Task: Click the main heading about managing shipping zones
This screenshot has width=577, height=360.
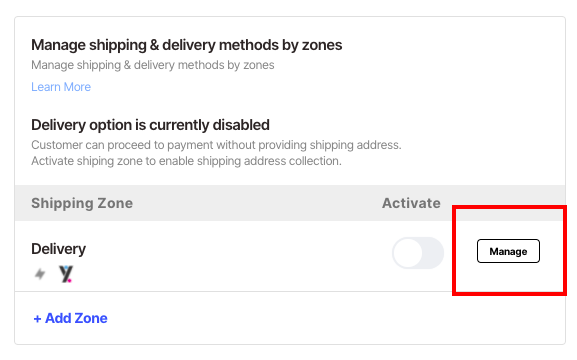Action: click(x=187, y=45)
